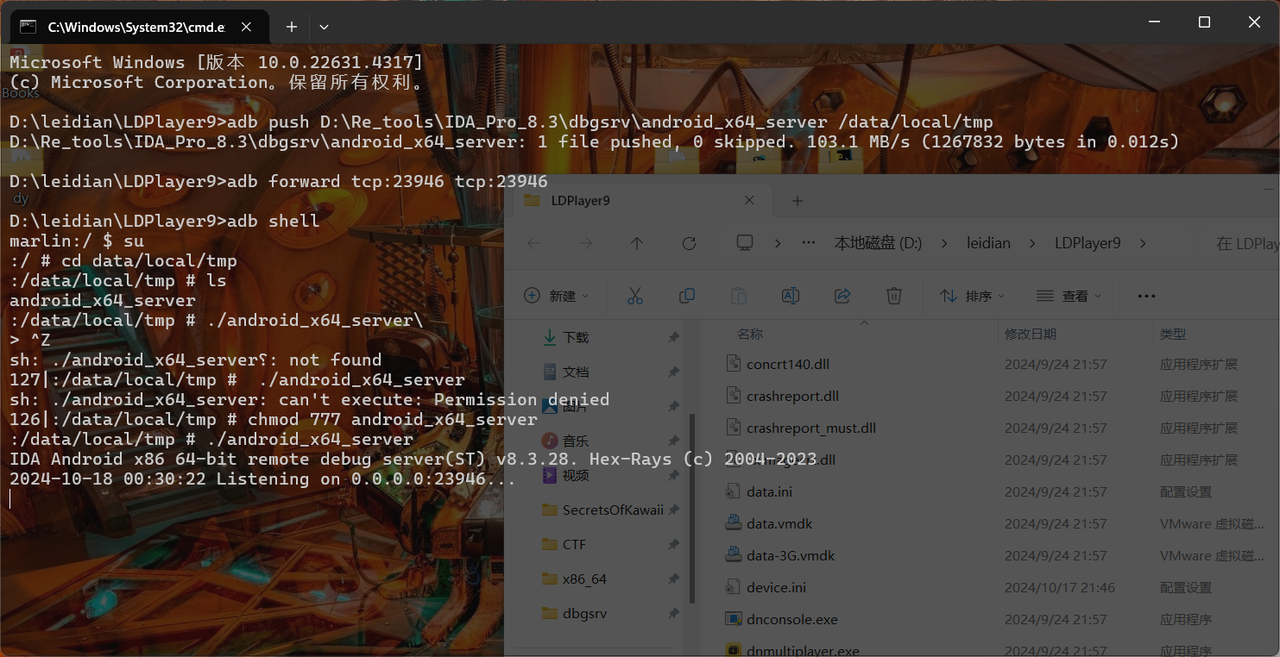Open the three-dot See more menu
This screenshot has height=657, width=1280.
tap(1146, 296)
